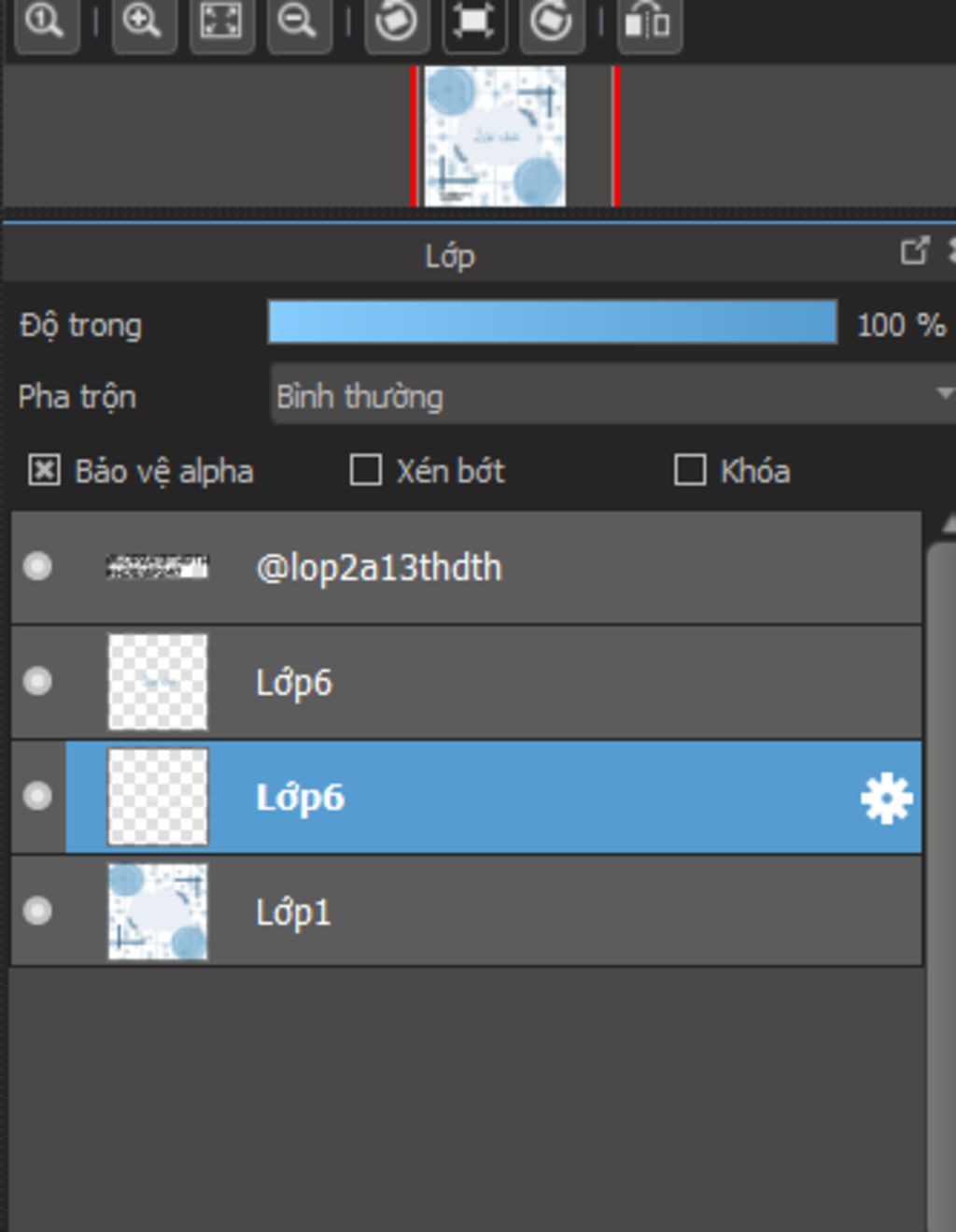Reset the canvas rotation

(x=474, y=21)
